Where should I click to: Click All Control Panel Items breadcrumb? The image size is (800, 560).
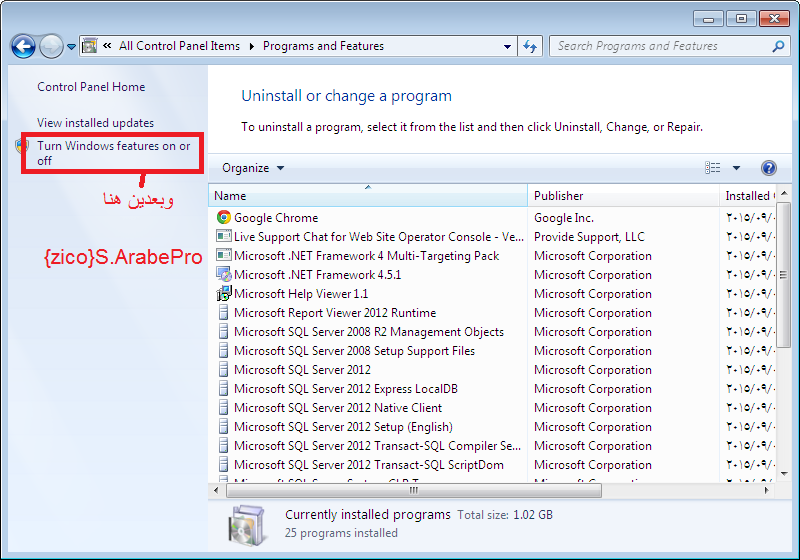pyautogui.click(x=180, y=46)
